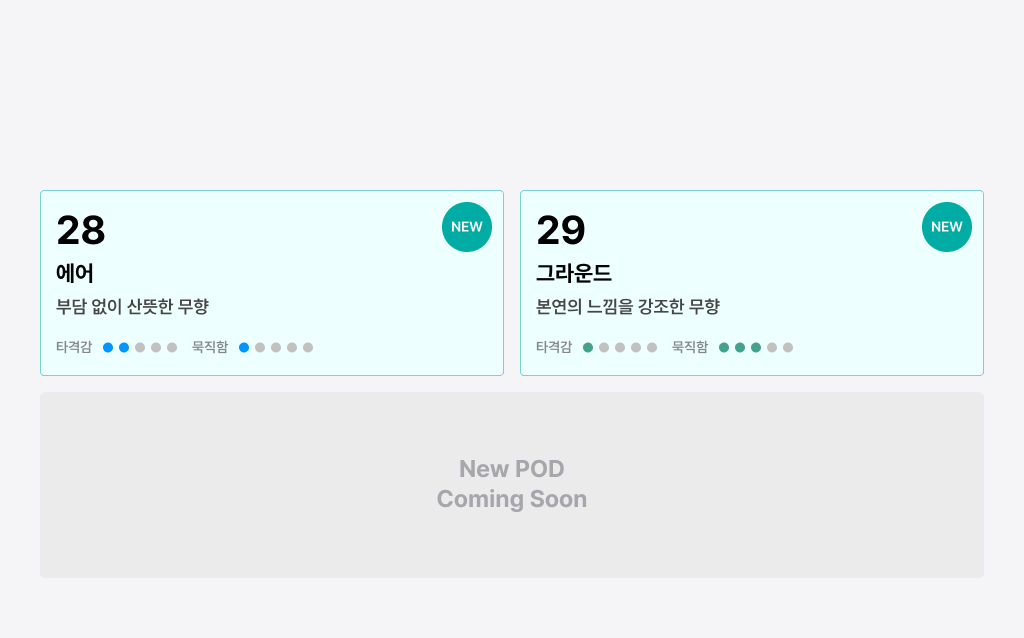Screen dimensions: 1024x638
Task: Click the 타격감 label on 그라운드 card
Action: (x=554, y=348)
